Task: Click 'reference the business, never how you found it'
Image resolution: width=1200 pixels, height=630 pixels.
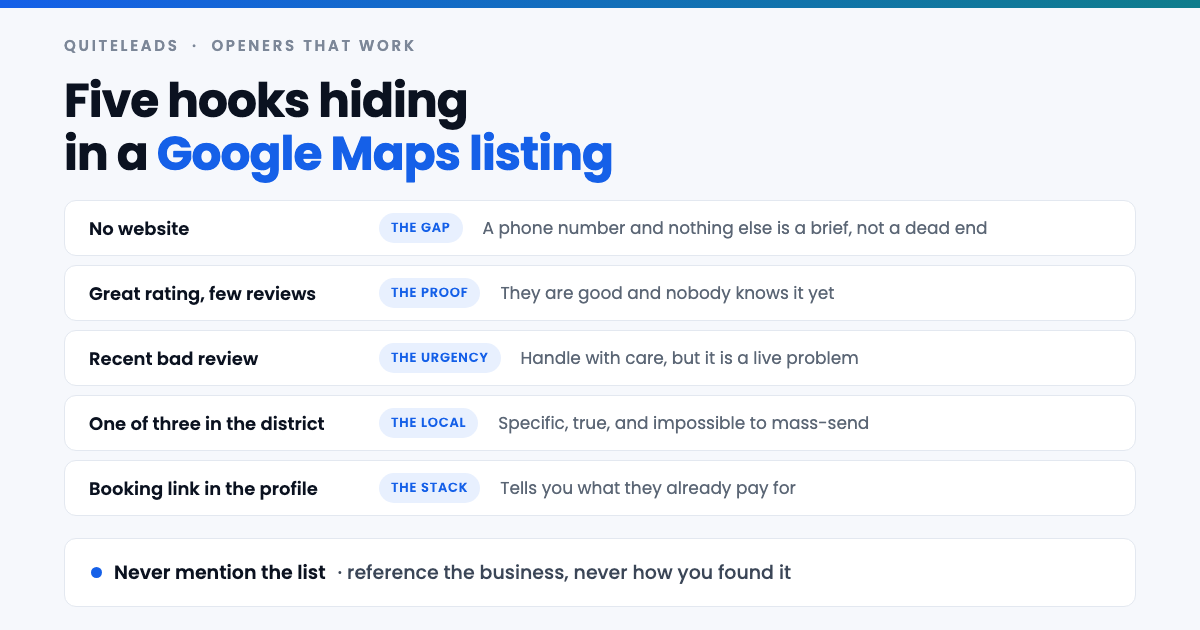Action: [569, 573]
